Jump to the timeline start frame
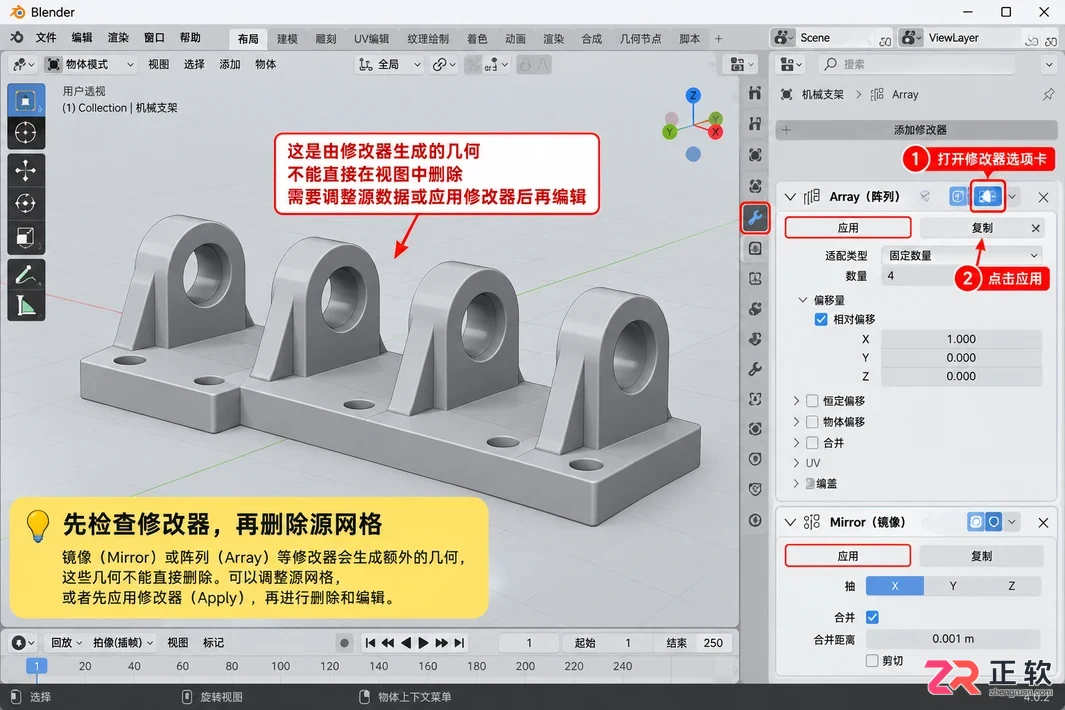This screenshot has width=1065, height=710. point(370,643)
